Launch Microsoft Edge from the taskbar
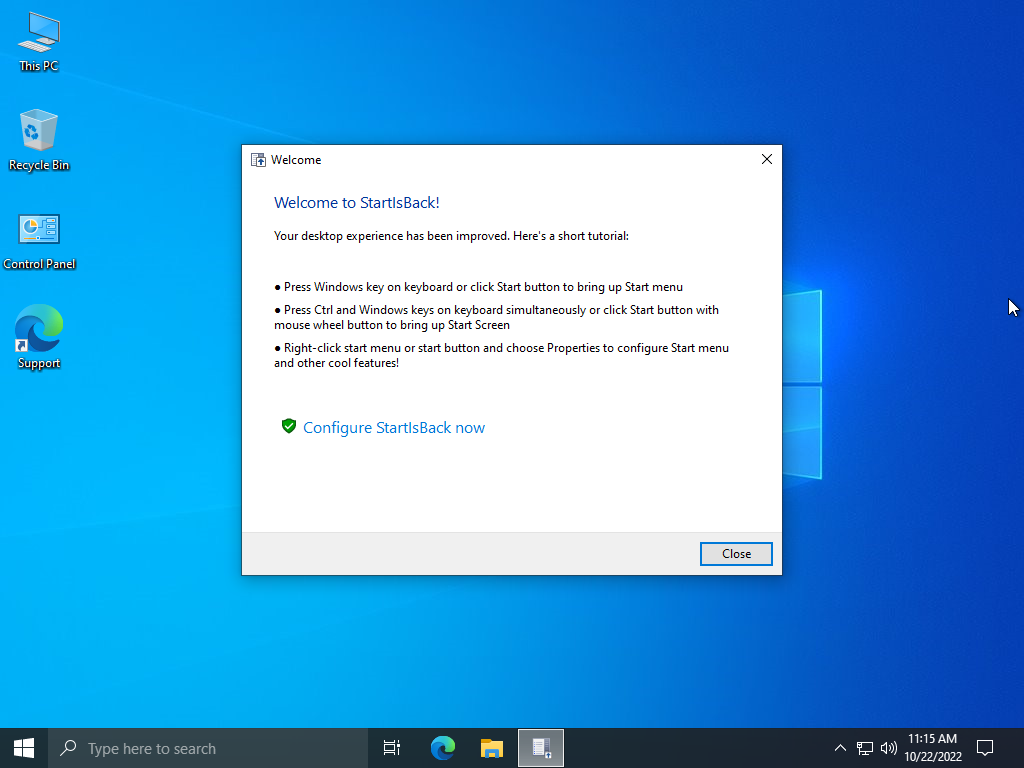Image resolution: width=1024 pixels, height=768 pixels. 443,748
